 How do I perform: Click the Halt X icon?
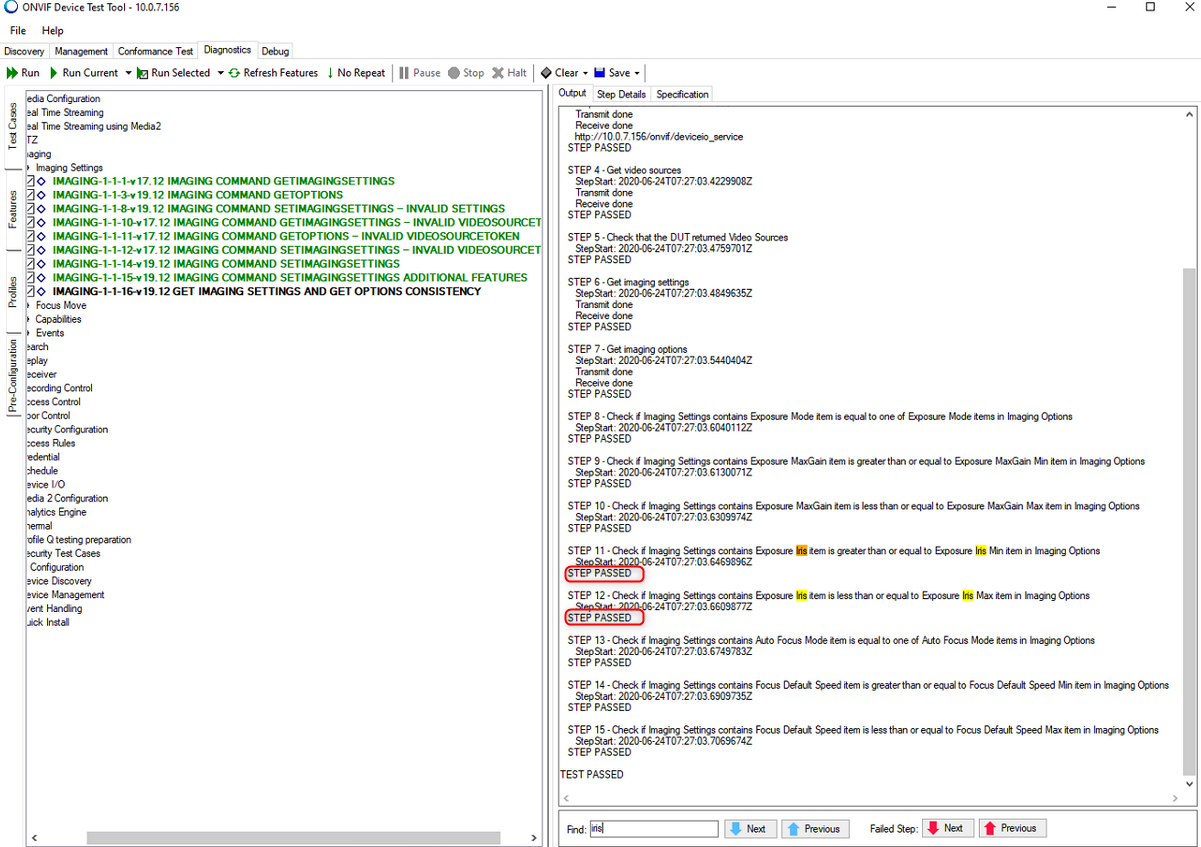click(x=497, y=73)
